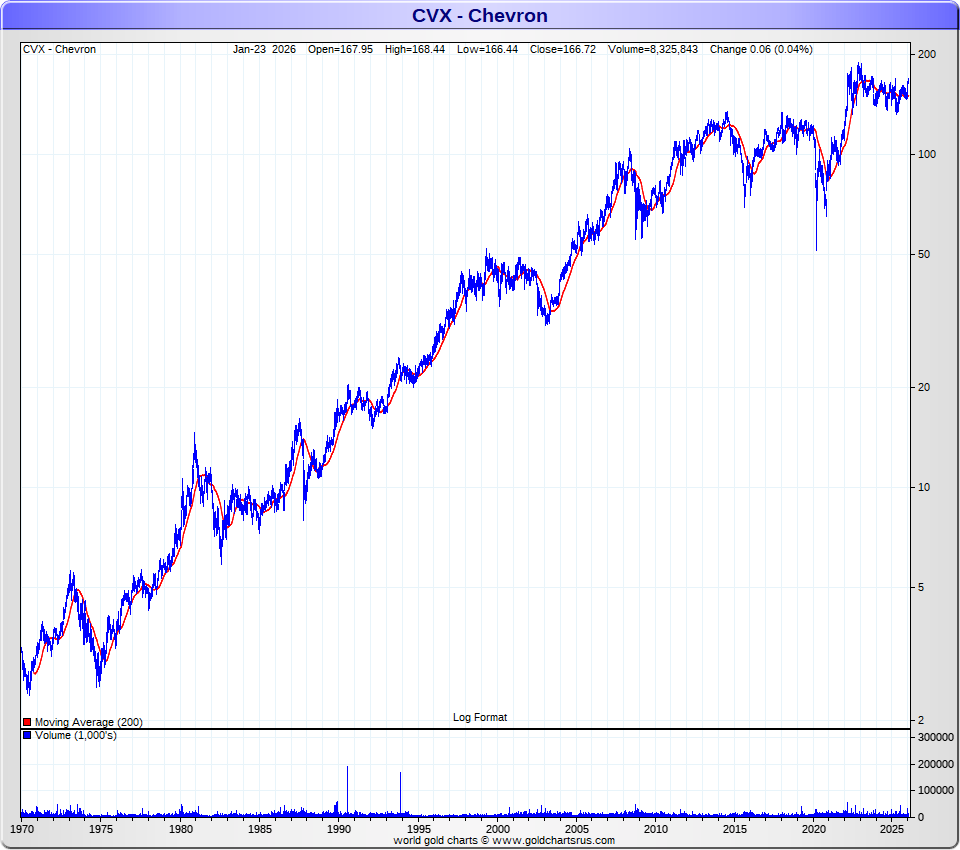Click the 2025 year axis label

tap(893, 829)
